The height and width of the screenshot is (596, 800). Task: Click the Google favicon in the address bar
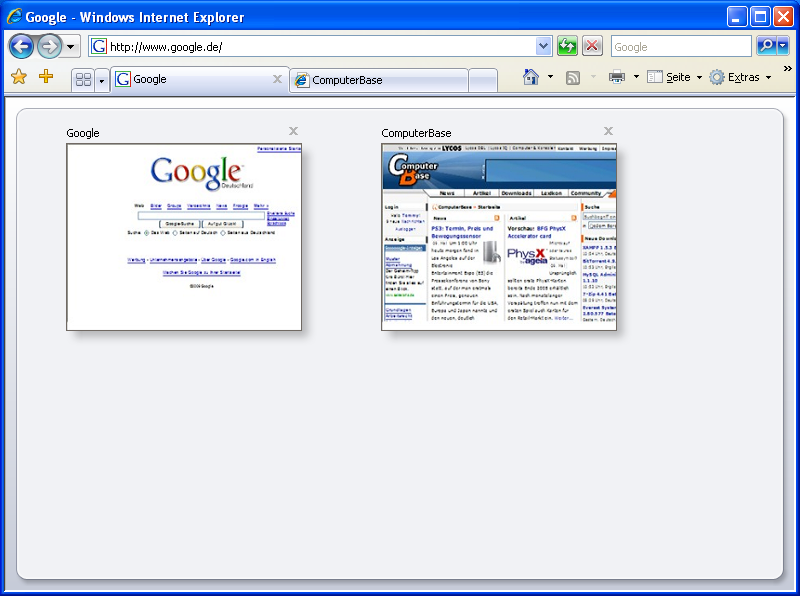pos(98,46)
